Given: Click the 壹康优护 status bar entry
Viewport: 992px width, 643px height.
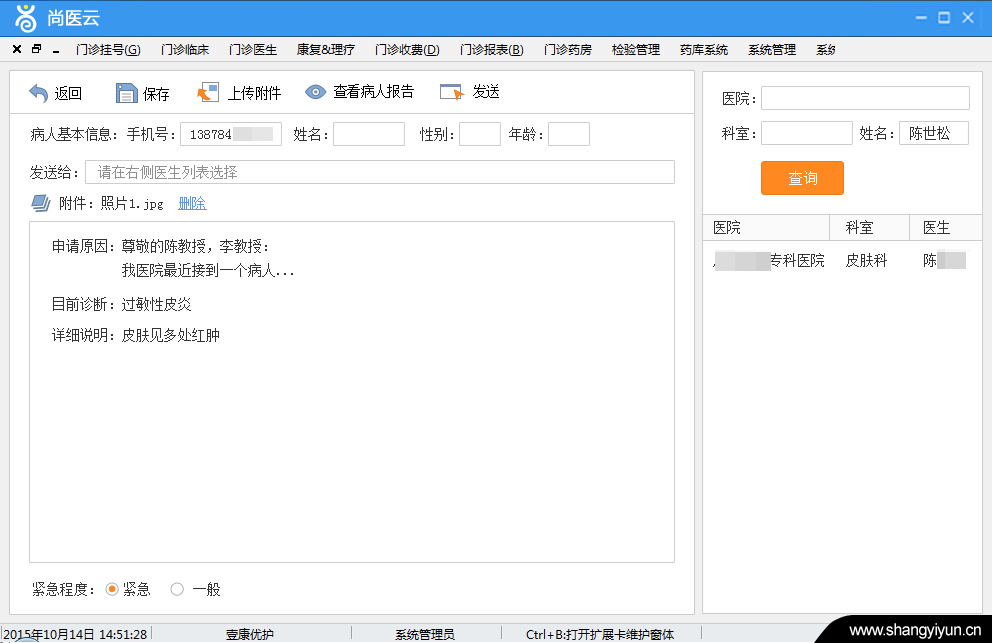Looking at the screenshot, I should pyautogui.click(x=250, y=634).
